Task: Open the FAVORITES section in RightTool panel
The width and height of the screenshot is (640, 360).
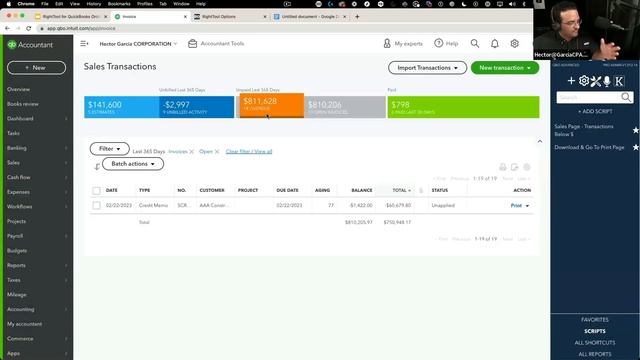Action: [595, 320]
